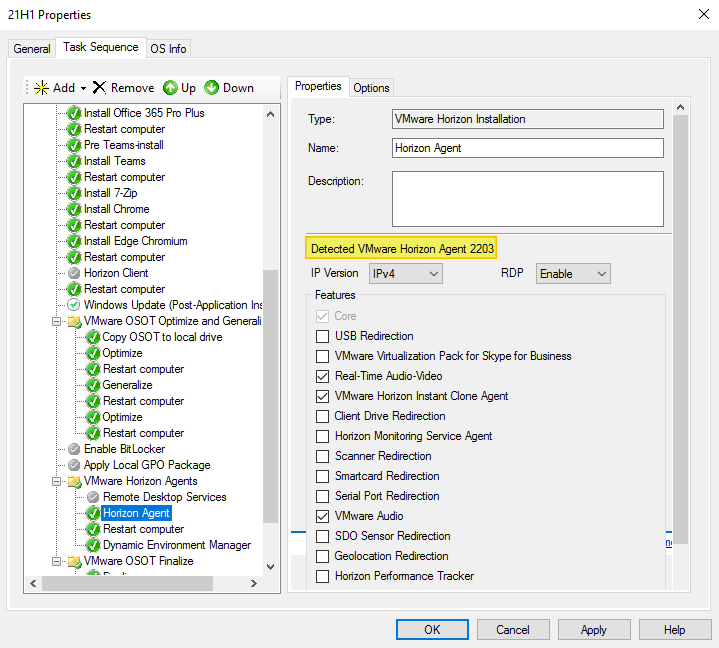Screen dimensions: 719x648
Task: Select the VMware OSOT Optimize folder icon
Action: coord(74,321)
